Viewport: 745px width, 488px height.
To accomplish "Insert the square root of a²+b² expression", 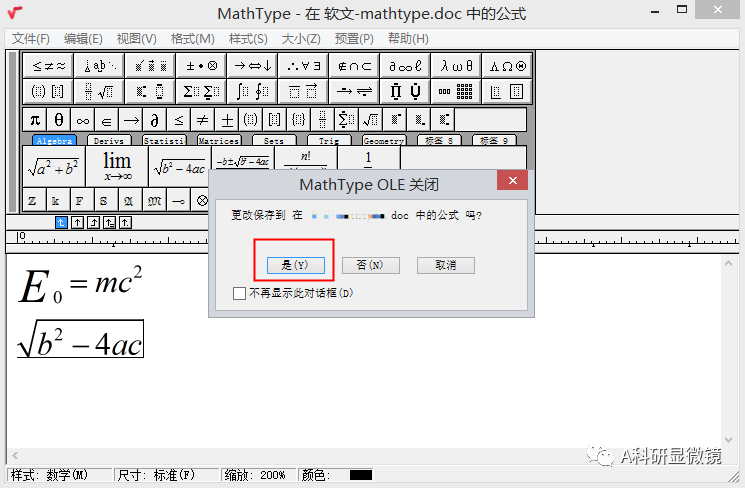I will click(x=54, y=166).
